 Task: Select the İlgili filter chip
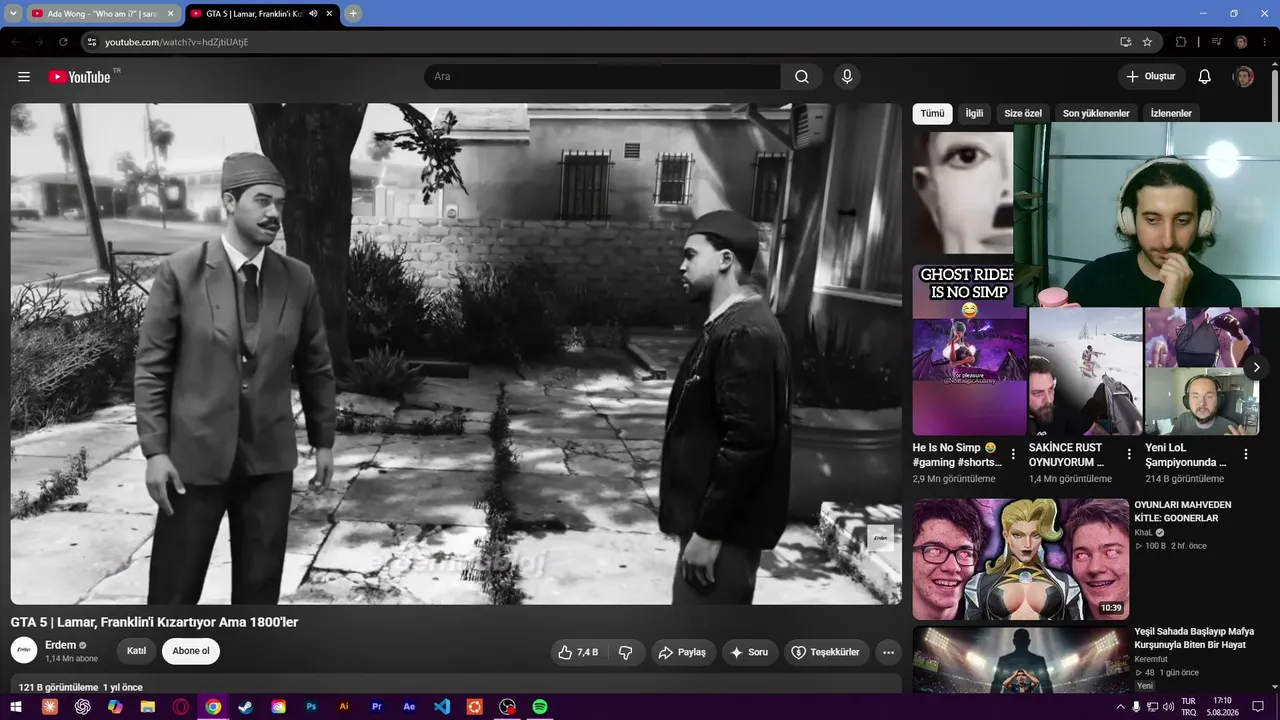pyautogui.click(x=974, y=113)
